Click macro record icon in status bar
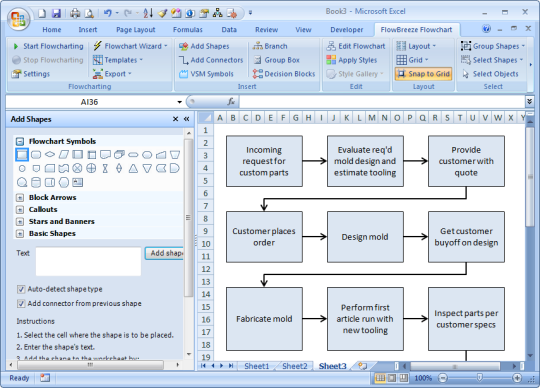The image size is (540, 388). pyautogui.click(x=45, y=378)
